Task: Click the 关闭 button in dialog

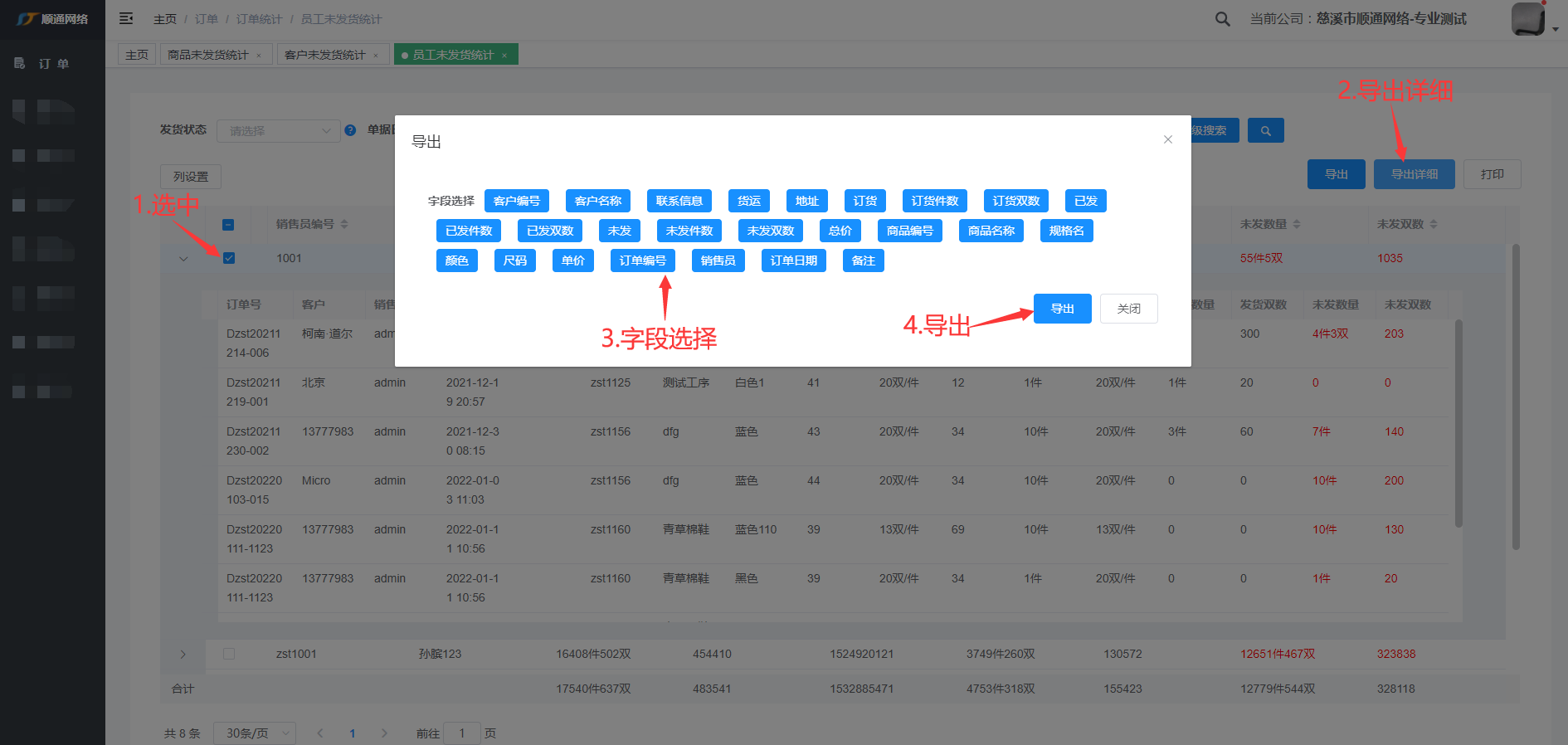Action: click(x=1128, y=309)
